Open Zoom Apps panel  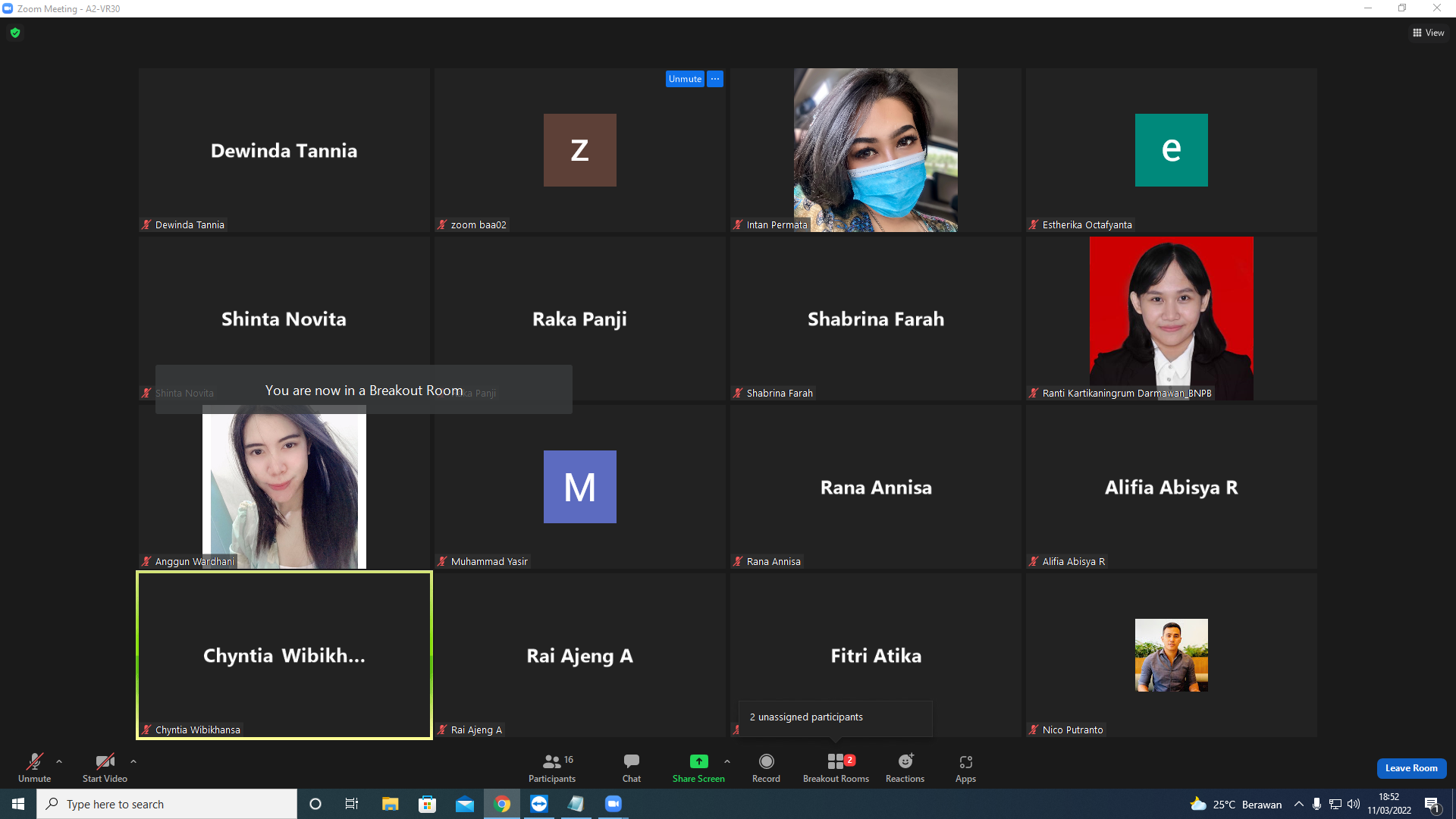965,767
